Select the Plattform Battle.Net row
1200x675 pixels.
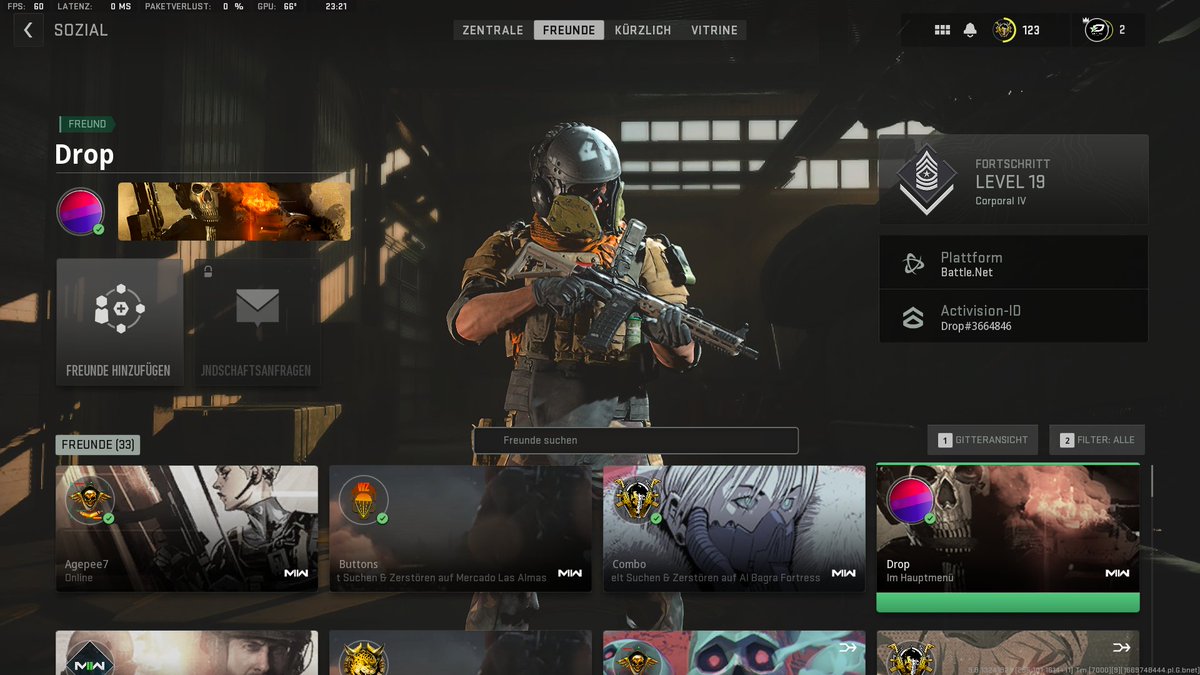(1014, 263)
